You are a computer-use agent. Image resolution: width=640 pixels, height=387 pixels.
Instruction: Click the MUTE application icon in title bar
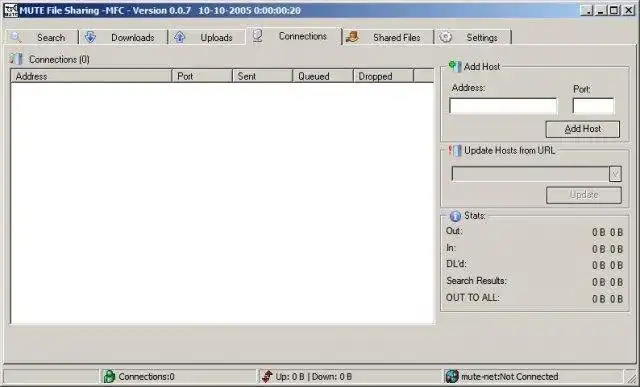point(11,10)
